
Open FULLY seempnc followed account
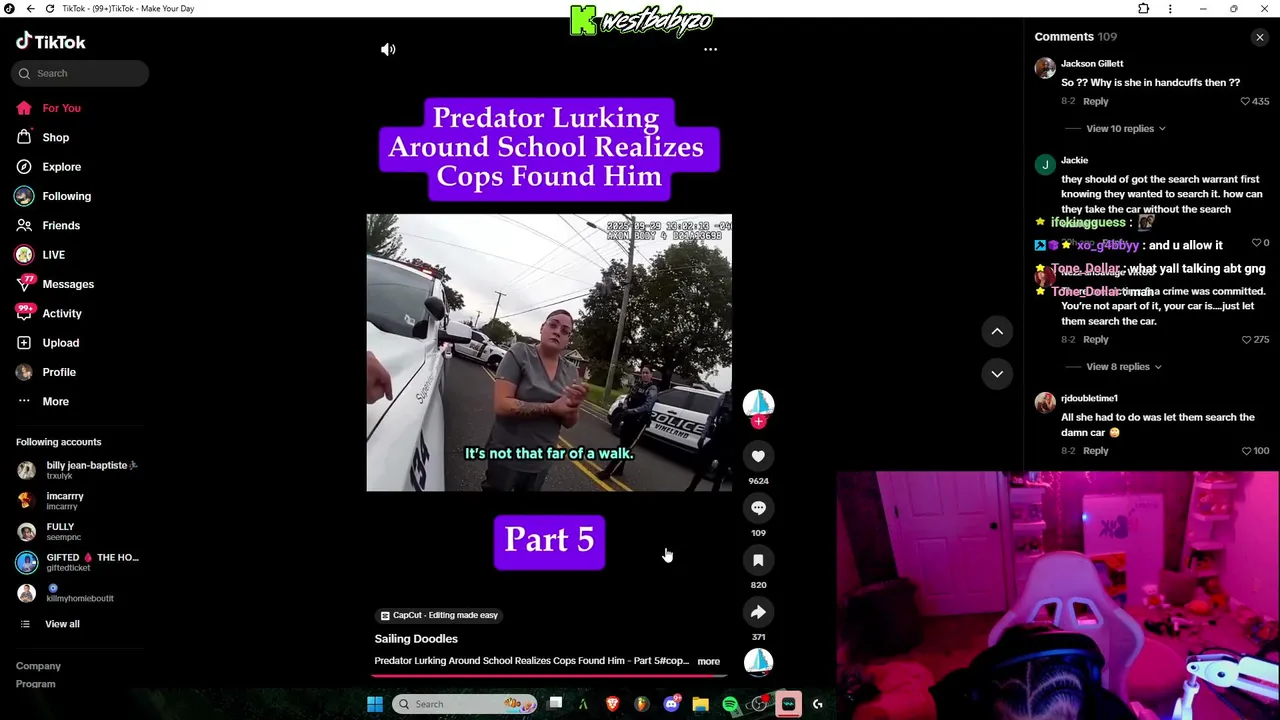[x=46, y=532]
